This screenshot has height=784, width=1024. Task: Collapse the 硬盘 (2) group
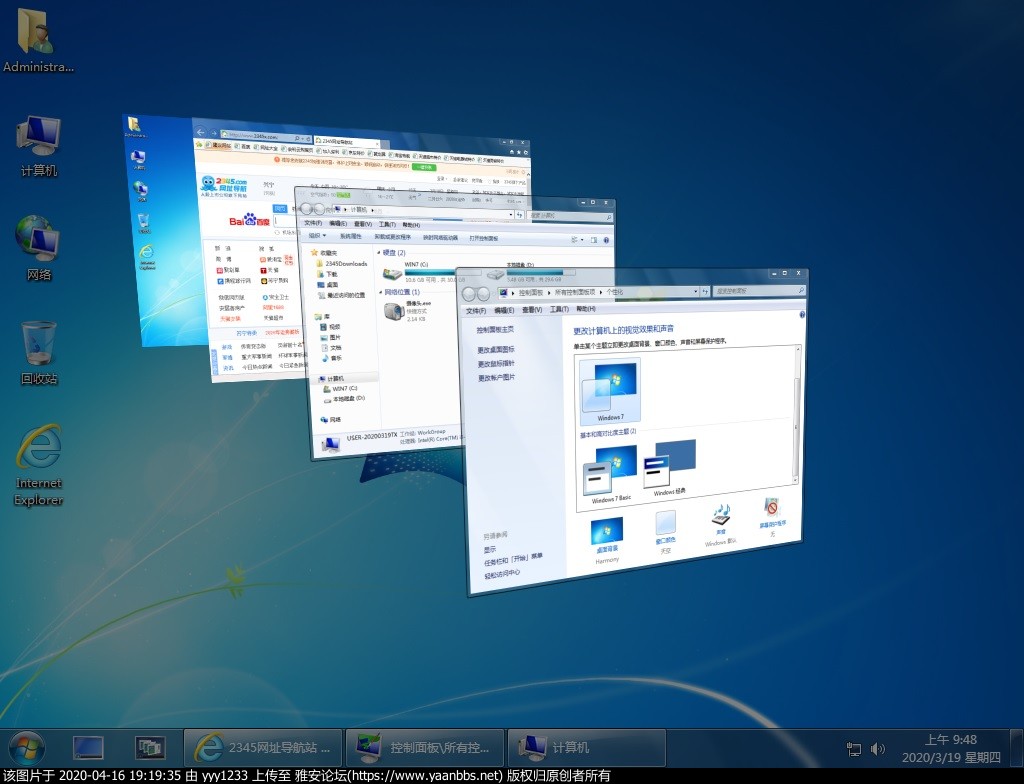(x=379, y=252)
